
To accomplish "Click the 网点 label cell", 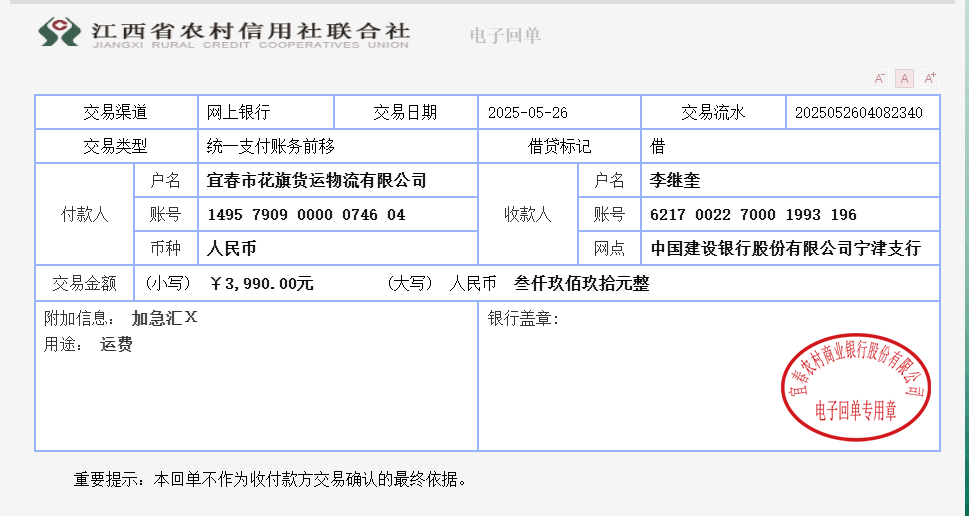I will tap(609, 248).
